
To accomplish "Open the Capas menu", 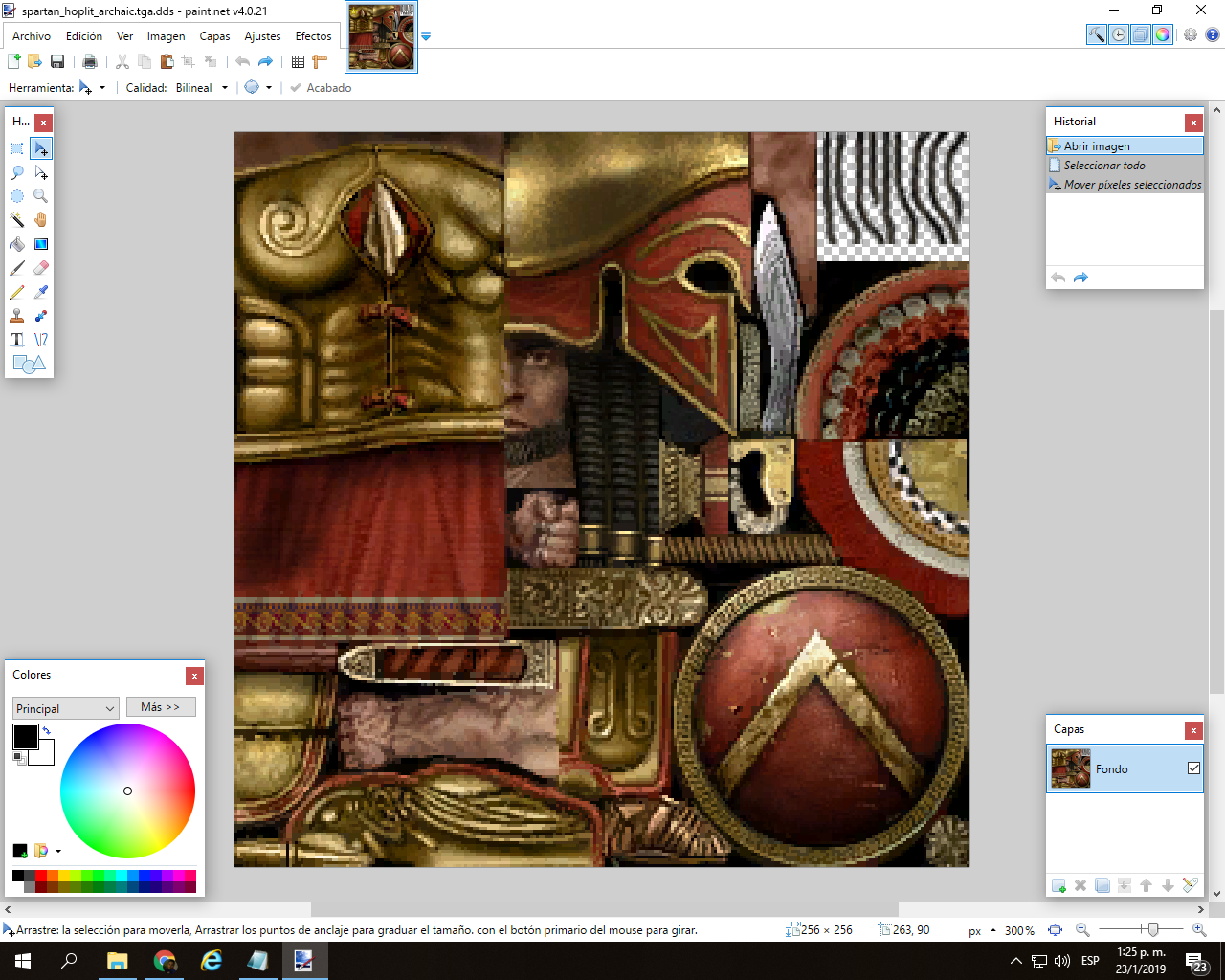I will click(x=214, y=35).
